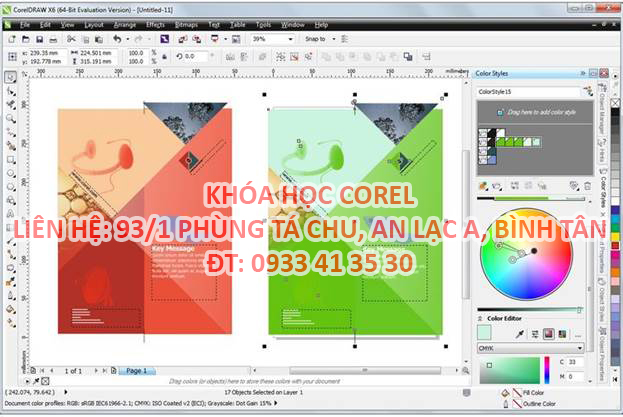Click the Mirror horizontally icon
The height and width of the screenshot is (417, 623).
tap(230, 57)
